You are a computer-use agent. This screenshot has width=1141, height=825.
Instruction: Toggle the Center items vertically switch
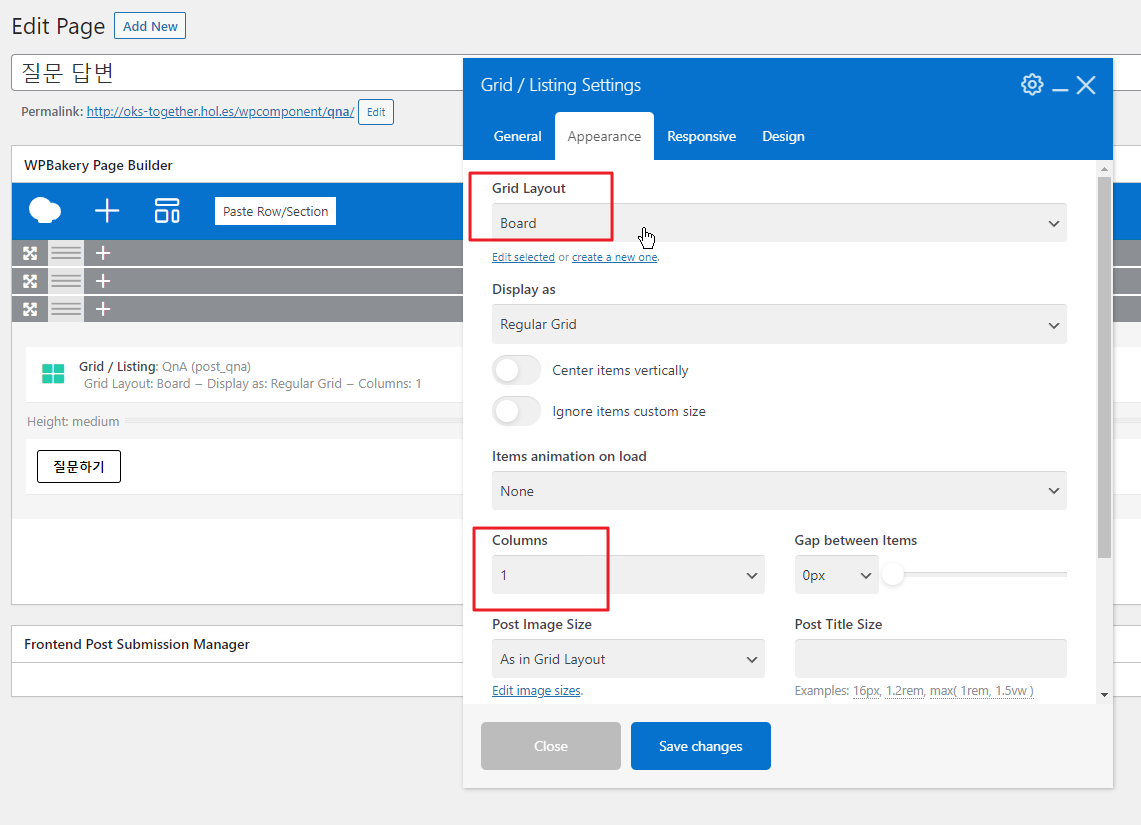coord(517,370)
